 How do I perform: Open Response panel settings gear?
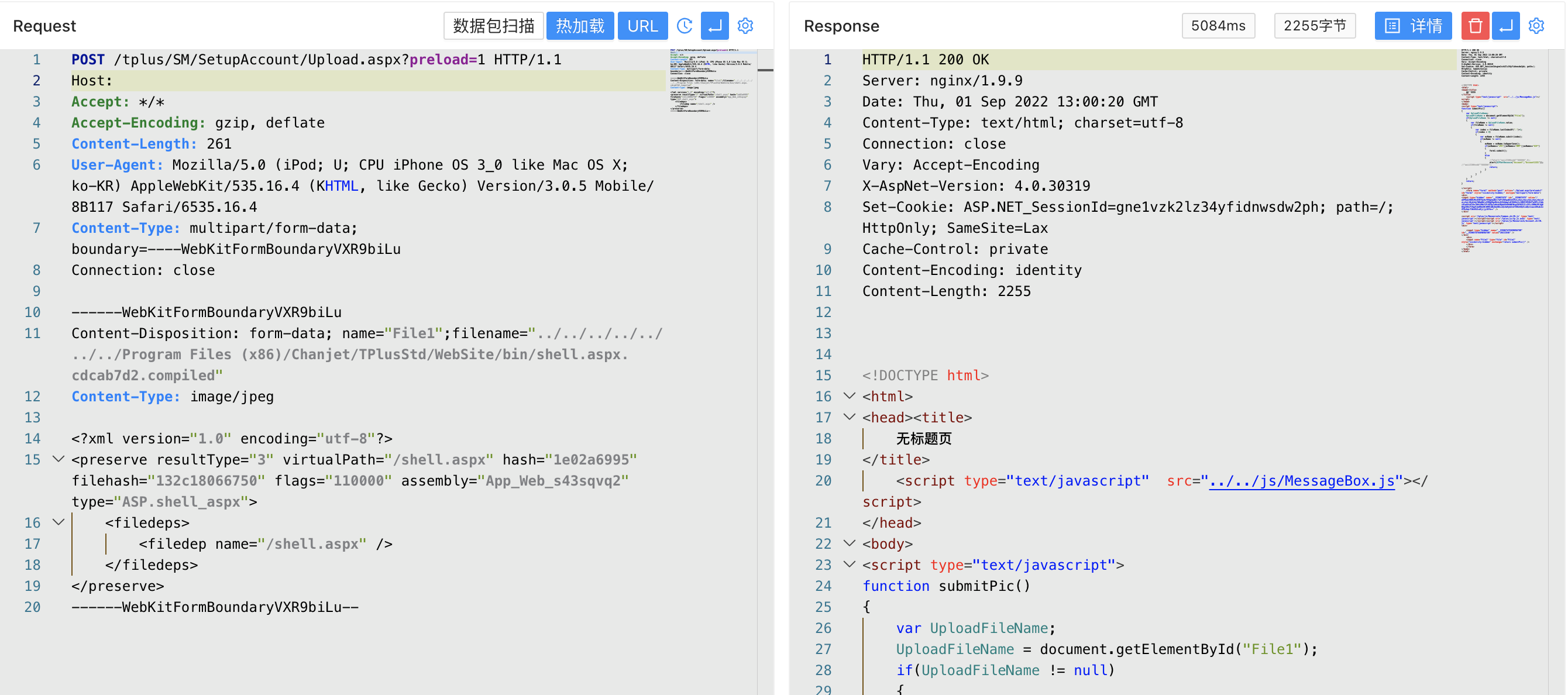1536,26
